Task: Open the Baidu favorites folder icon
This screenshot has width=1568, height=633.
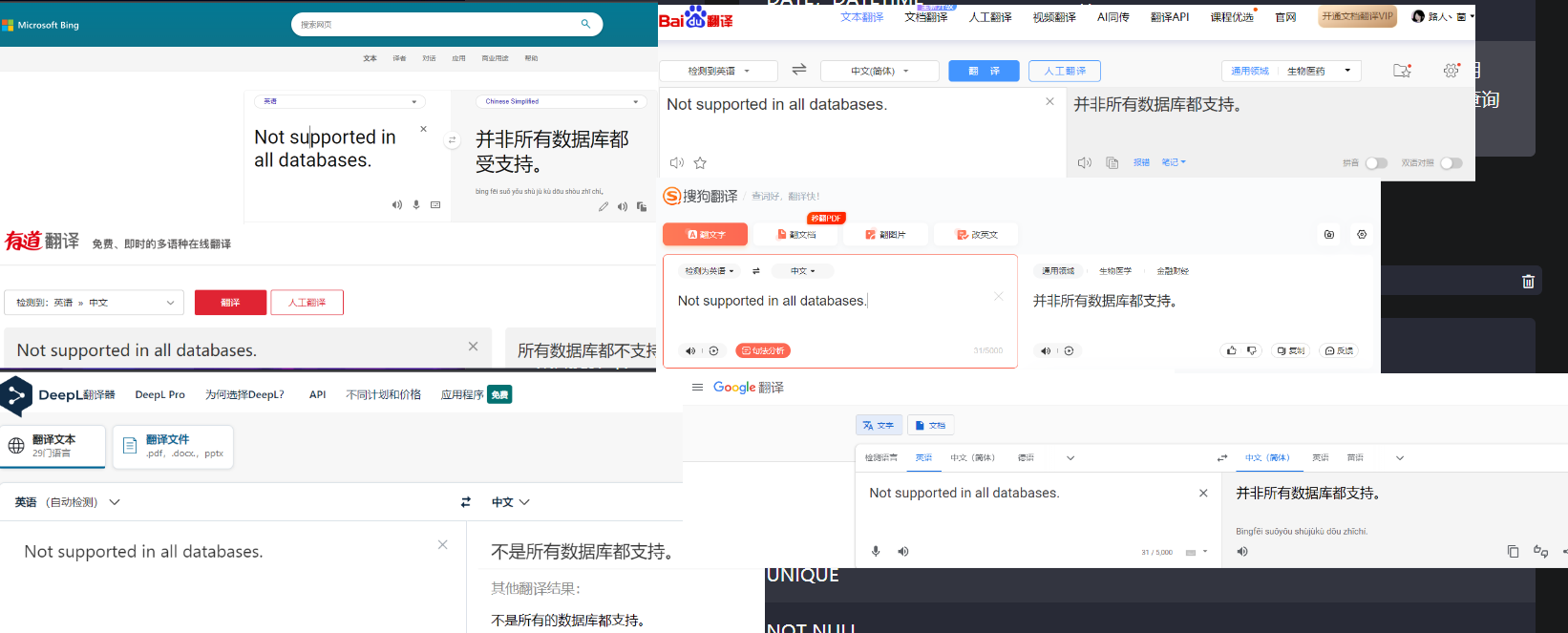Action: pos(1402,71)
